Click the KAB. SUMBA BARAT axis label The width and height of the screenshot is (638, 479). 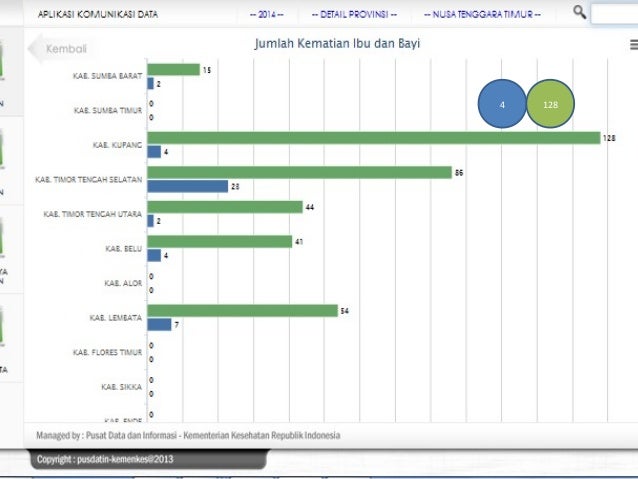click(x=108, y=76)
